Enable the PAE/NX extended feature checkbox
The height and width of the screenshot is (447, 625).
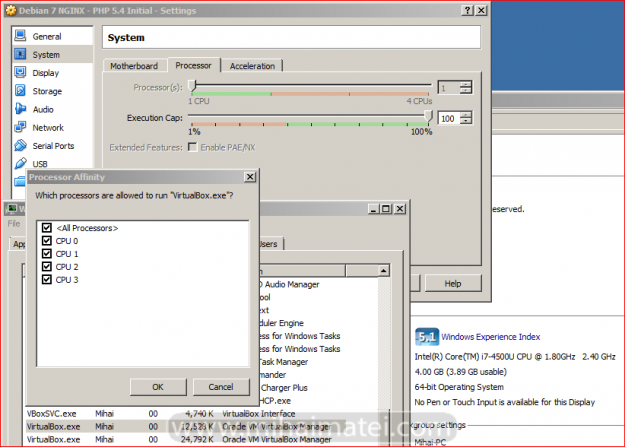point(193,147)
